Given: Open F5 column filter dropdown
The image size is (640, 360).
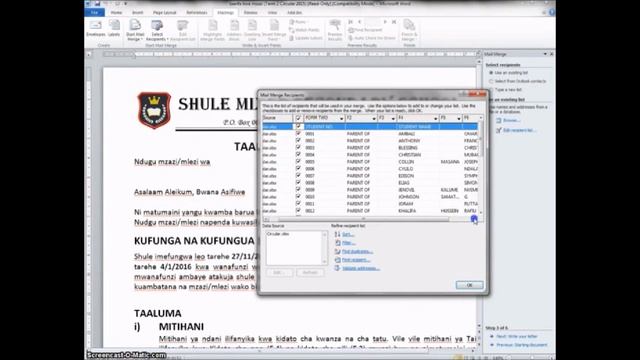Looking at the screenshot, I should pyautogui.click(x=459, y=118).
